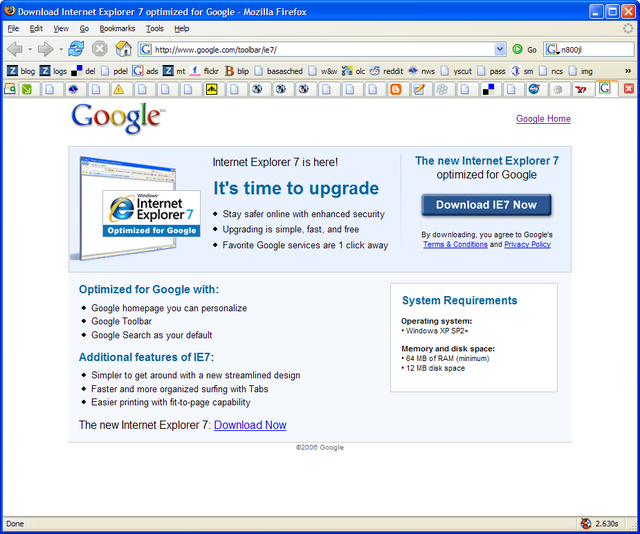The height and width of the screenshot is (534, 640).
Task: Open the Tools menu
Action: click(155, 29)
